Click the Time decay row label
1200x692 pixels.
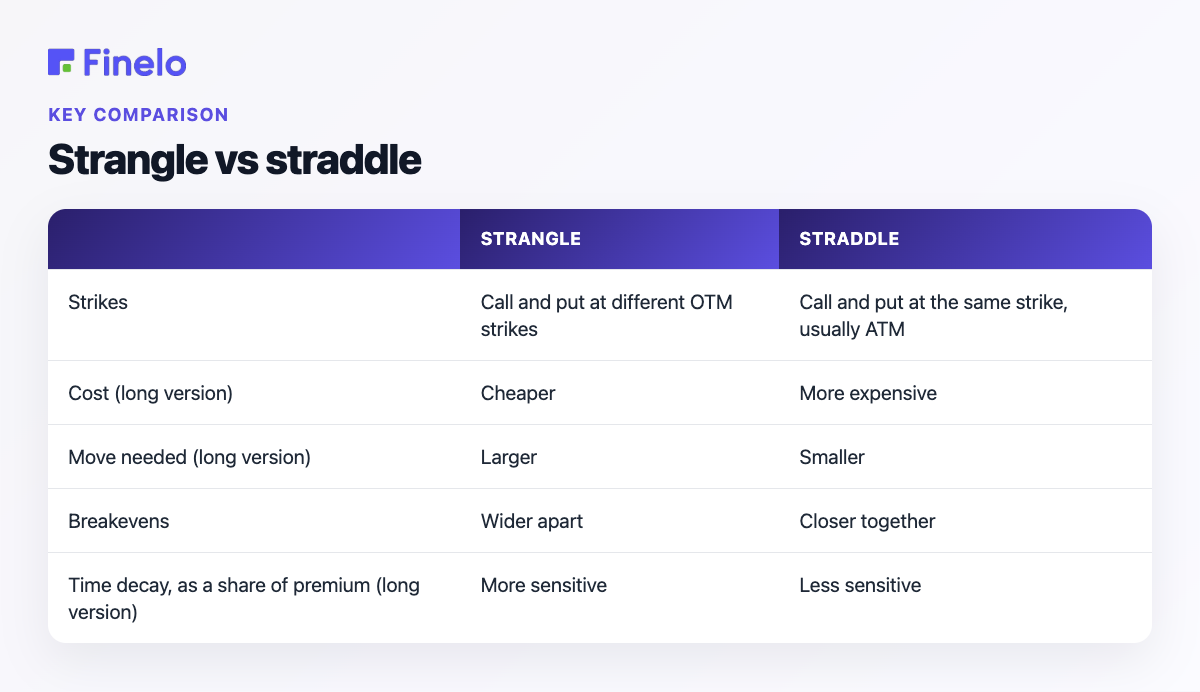tap(244, 598)
